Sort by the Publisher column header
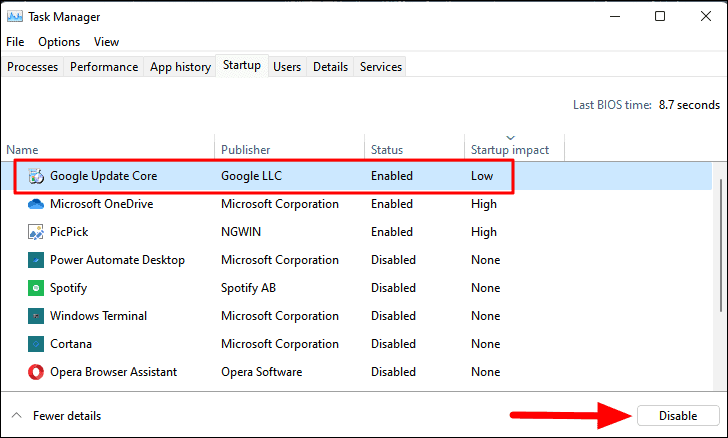The image size is (728, 438). pyautogui.click(x=245, y=150)
